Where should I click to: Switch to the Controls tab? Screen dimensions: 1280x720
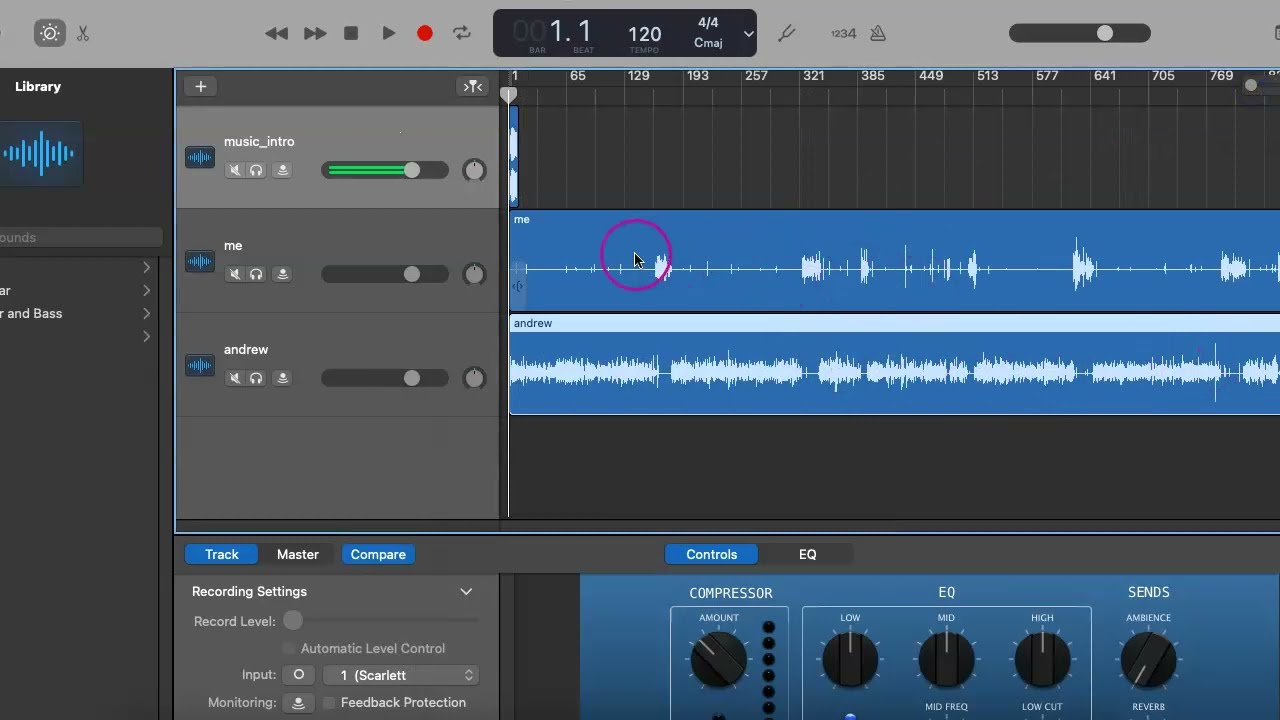coord(712,554)
